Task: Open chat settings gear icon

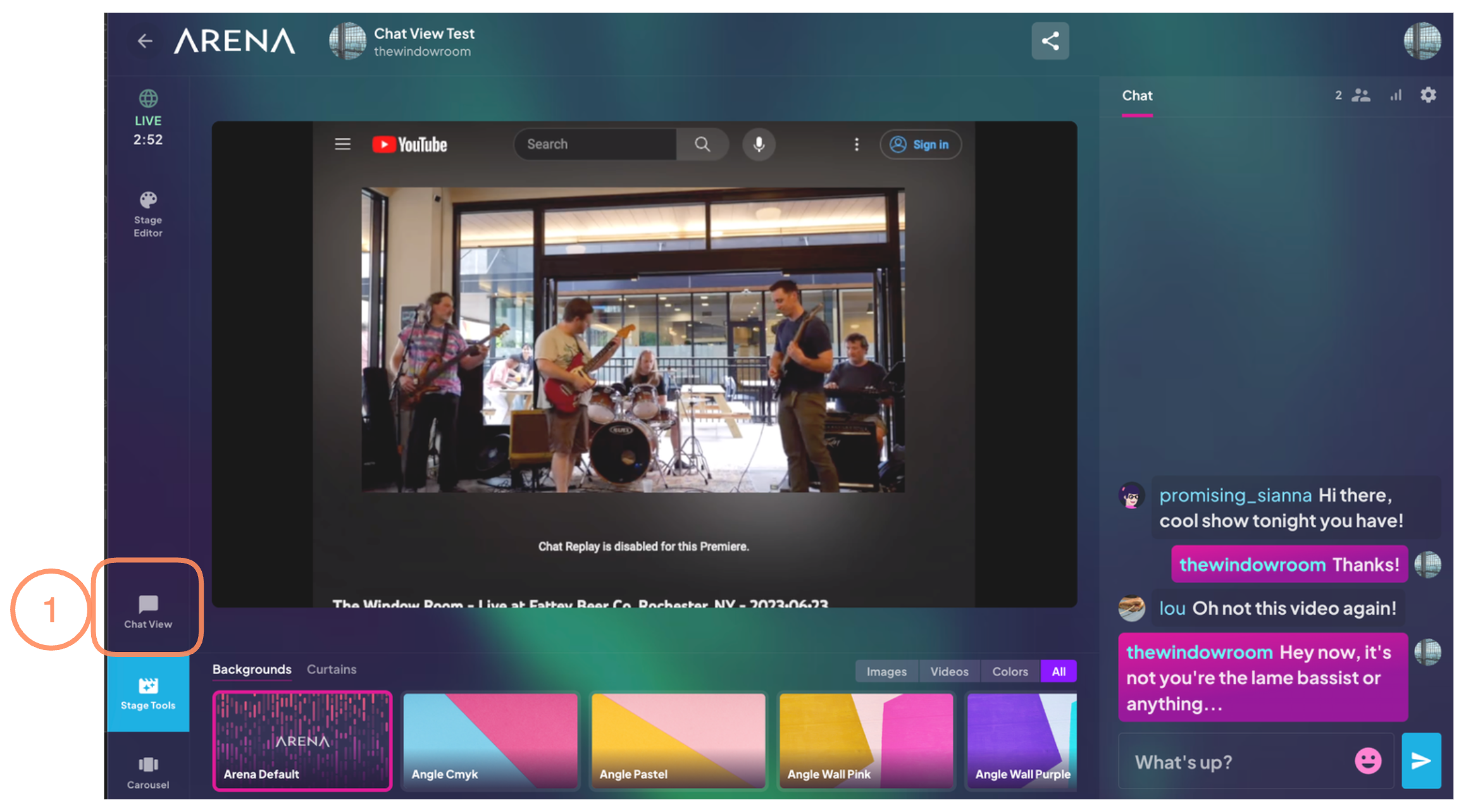Action: pyautogui.click(x=1427, y=95)
